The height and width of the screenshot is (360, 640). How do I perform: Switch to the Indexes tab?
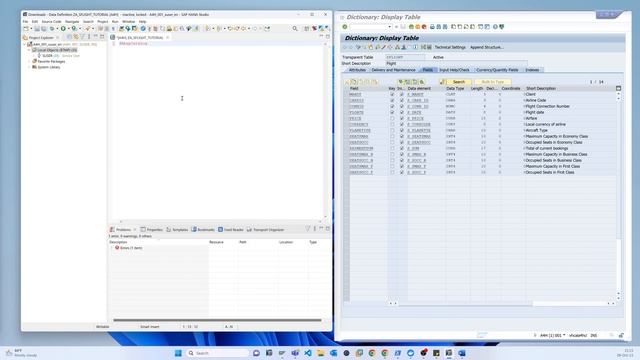(x=532, y=70)
